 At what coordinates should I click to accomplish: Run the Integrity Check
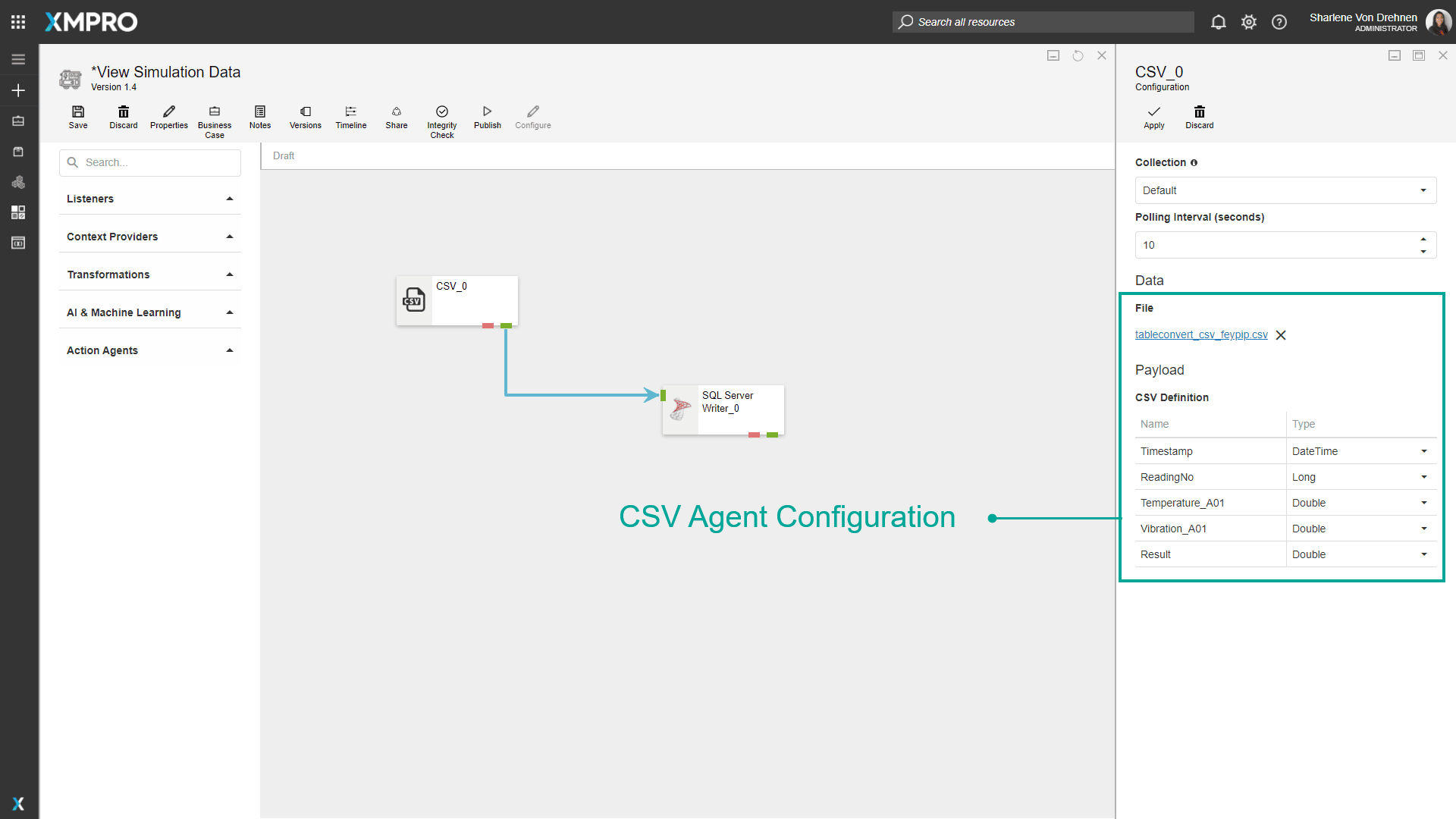tap(441, 121)
